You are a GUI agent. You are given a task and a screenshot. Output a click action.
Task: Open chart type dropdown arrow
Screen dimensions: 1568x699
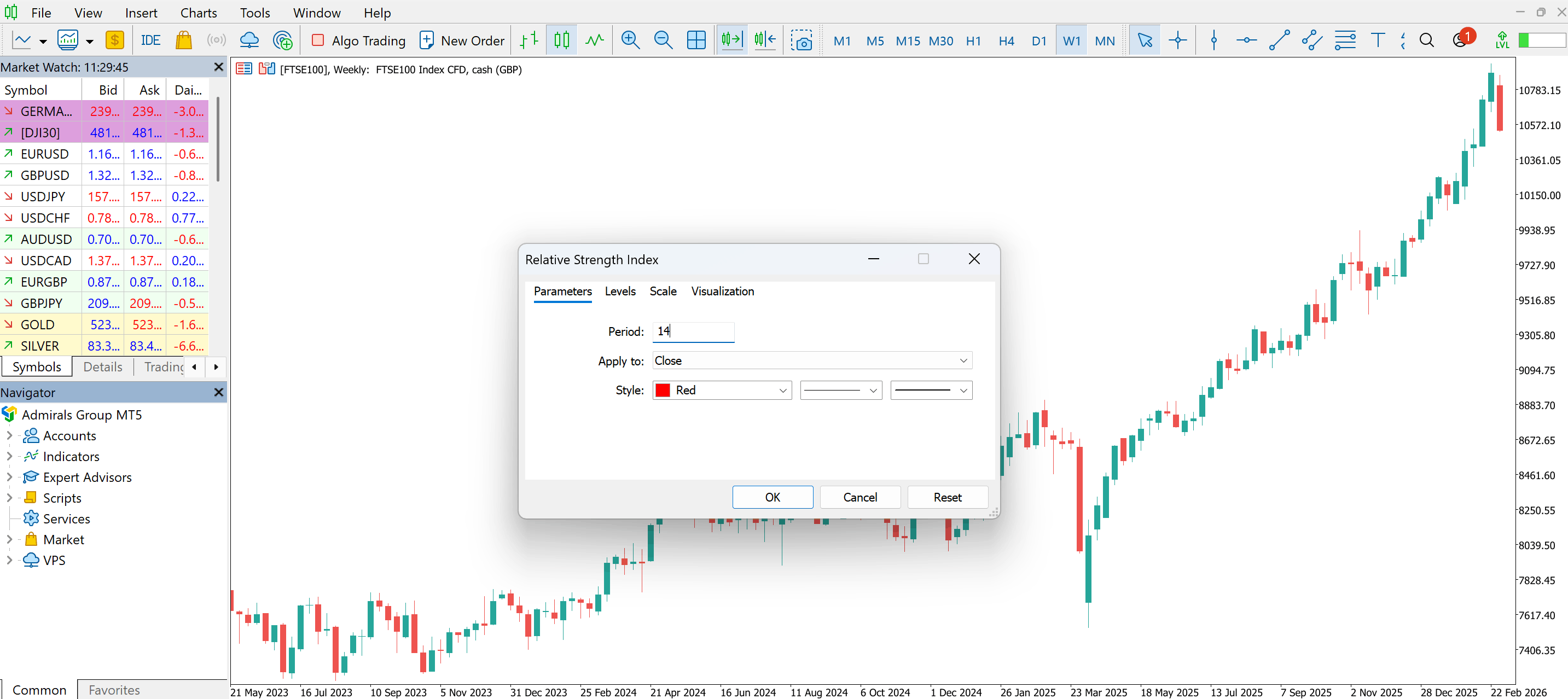click(43, 42)
